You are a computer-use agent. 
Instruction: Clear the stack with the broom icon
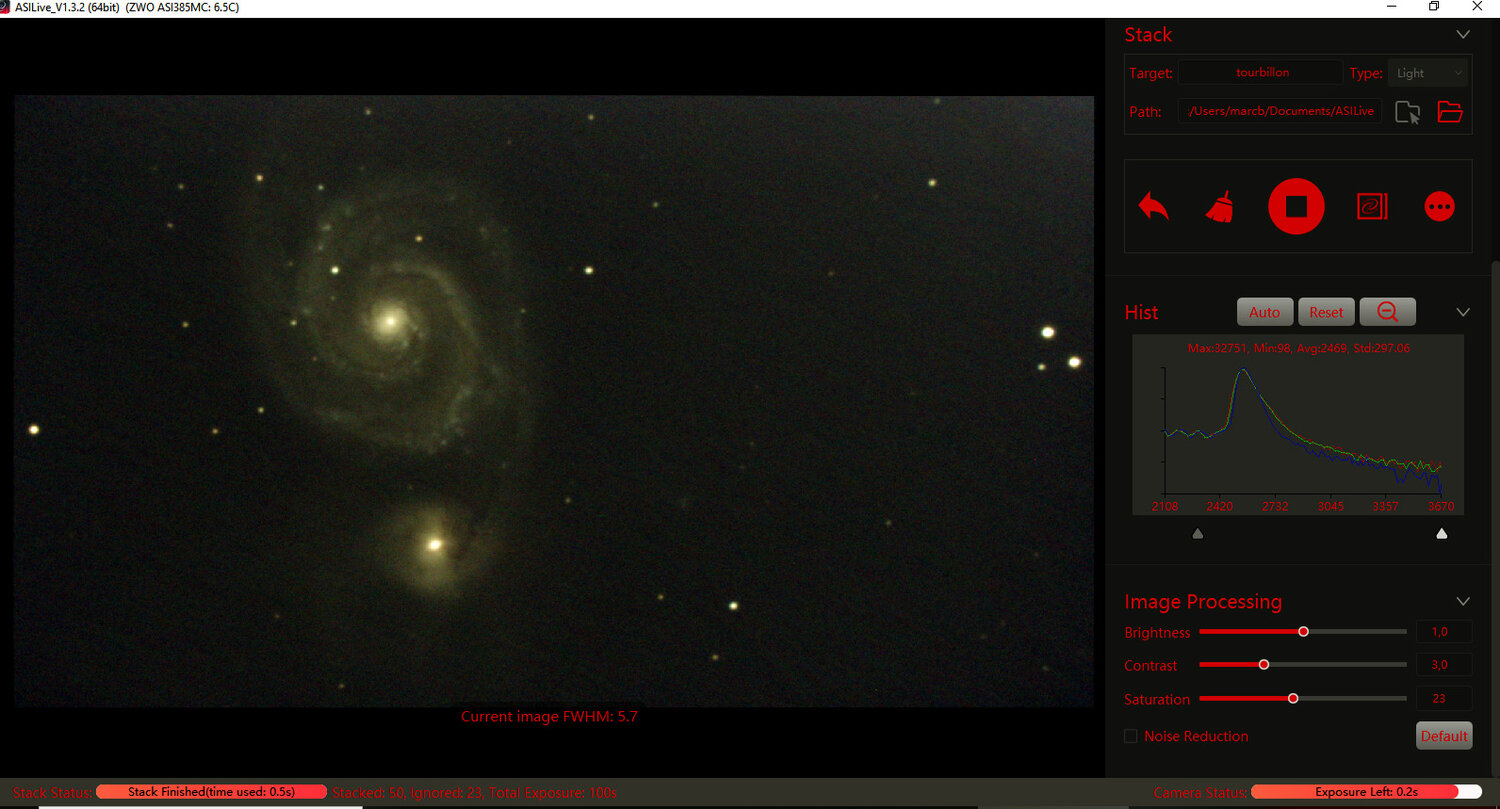point(1220,206)
